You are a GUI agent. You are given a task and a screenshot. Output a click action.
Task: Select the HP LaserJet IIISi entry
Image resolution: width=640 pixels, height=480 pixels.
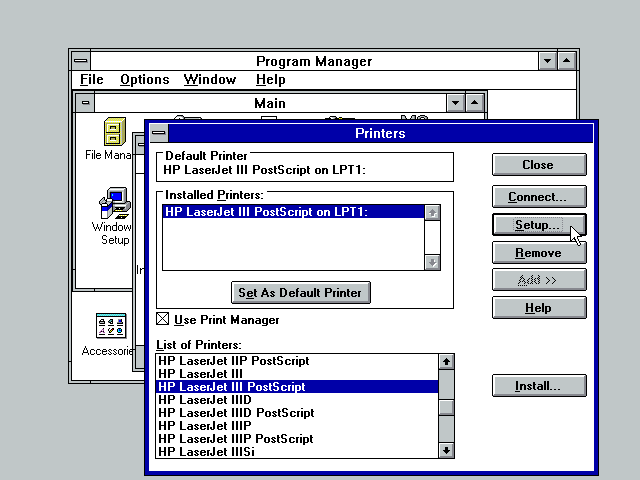(x=297, y=451)
